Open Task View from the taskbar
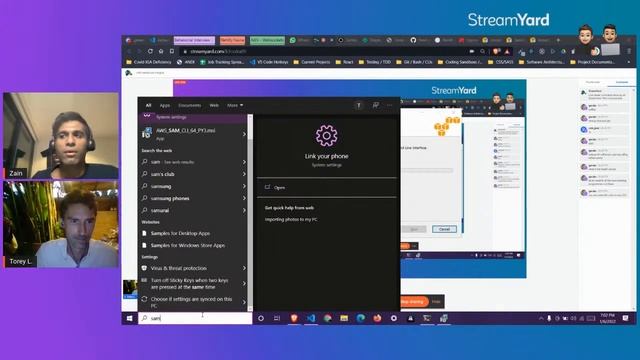Viewport: 640px width, 360px height. (x=277, y=318)
